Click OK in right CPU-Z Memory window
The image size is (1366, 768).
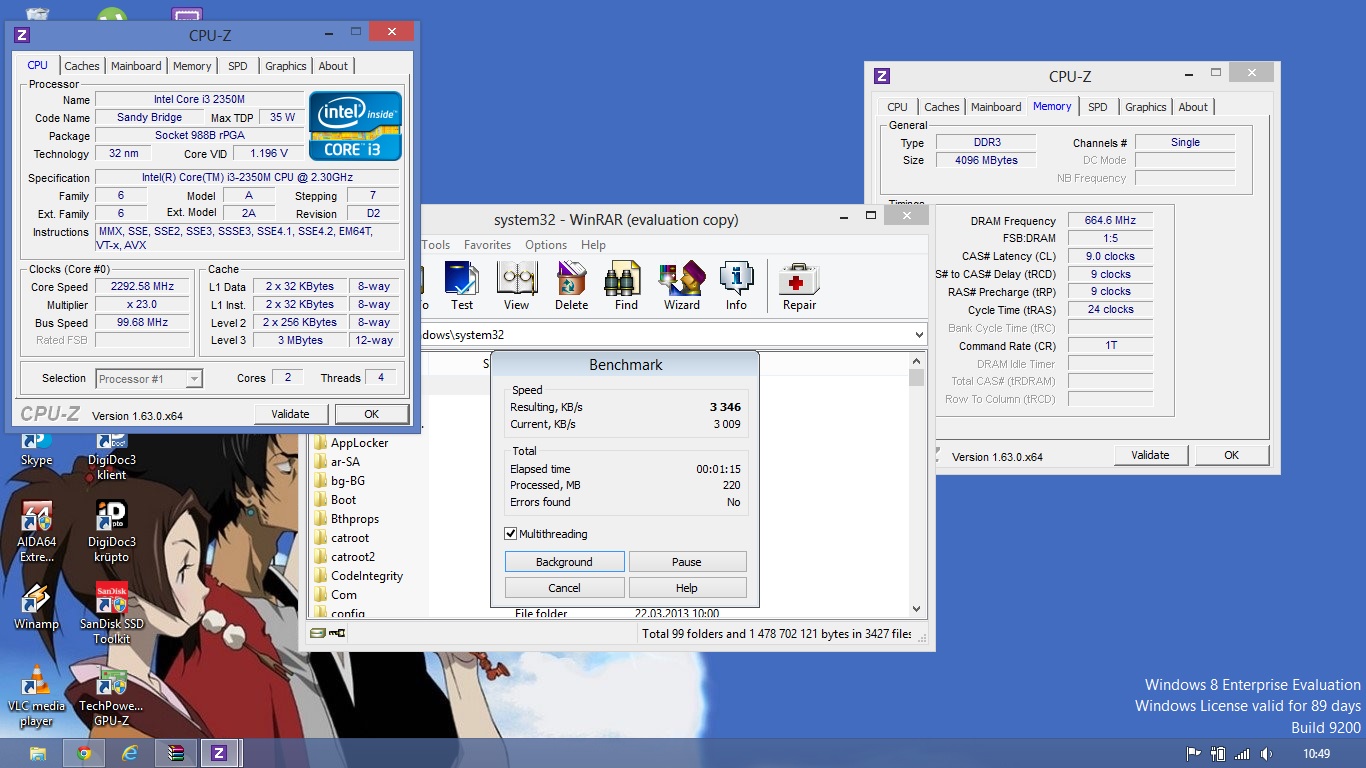pos(1231,455)
